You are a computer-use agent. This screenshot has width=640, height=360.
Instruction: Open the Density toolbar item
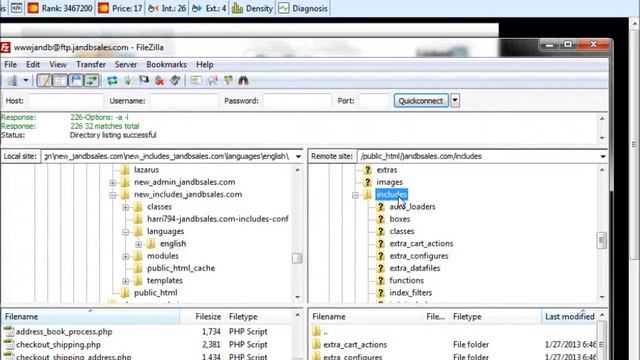253,8
